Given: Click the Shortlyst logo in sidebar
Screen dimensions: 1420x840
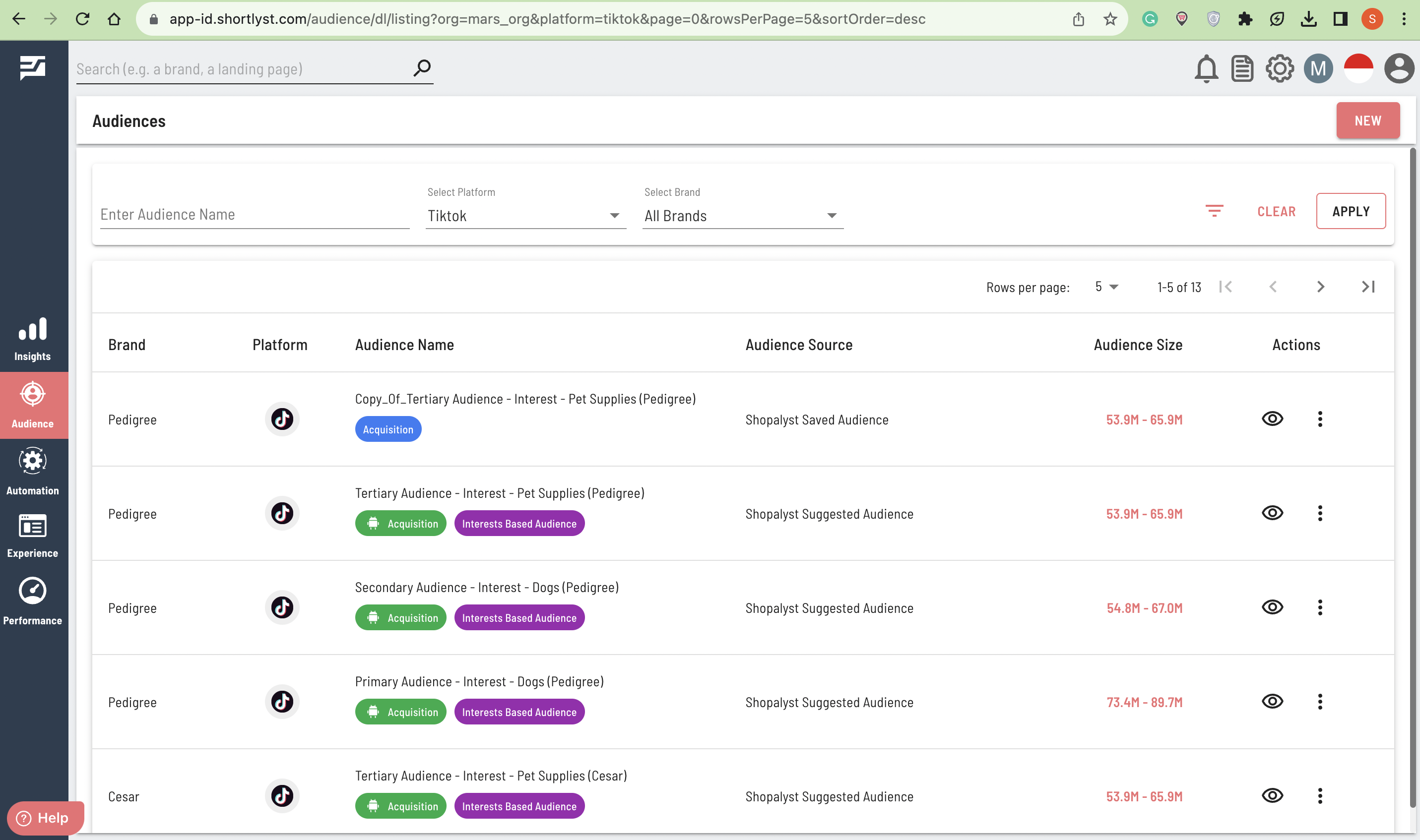Looking at the screenshot, I should pos(33,68).
